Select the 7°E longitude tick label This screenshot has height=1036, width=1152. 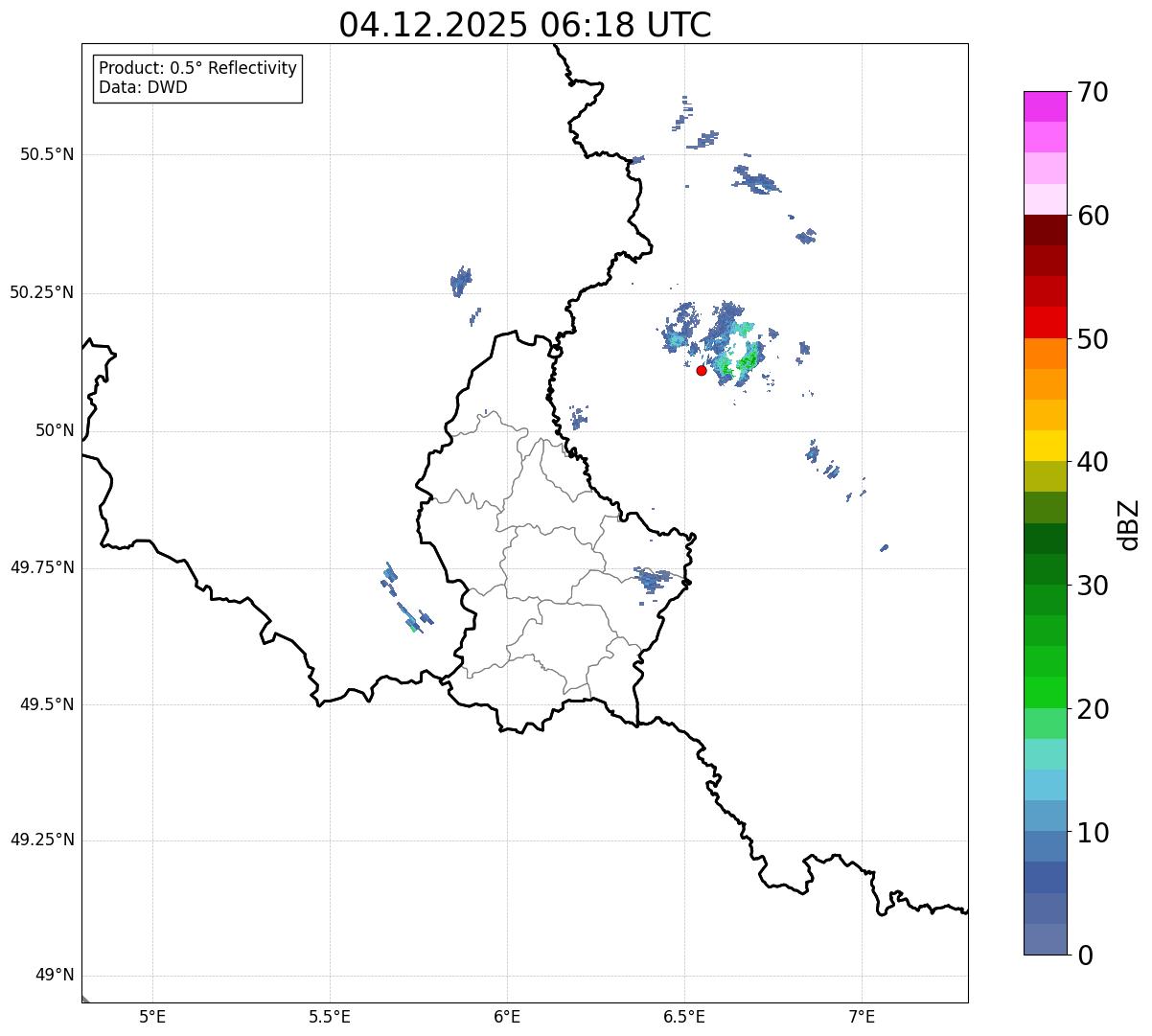(862, 1016)
